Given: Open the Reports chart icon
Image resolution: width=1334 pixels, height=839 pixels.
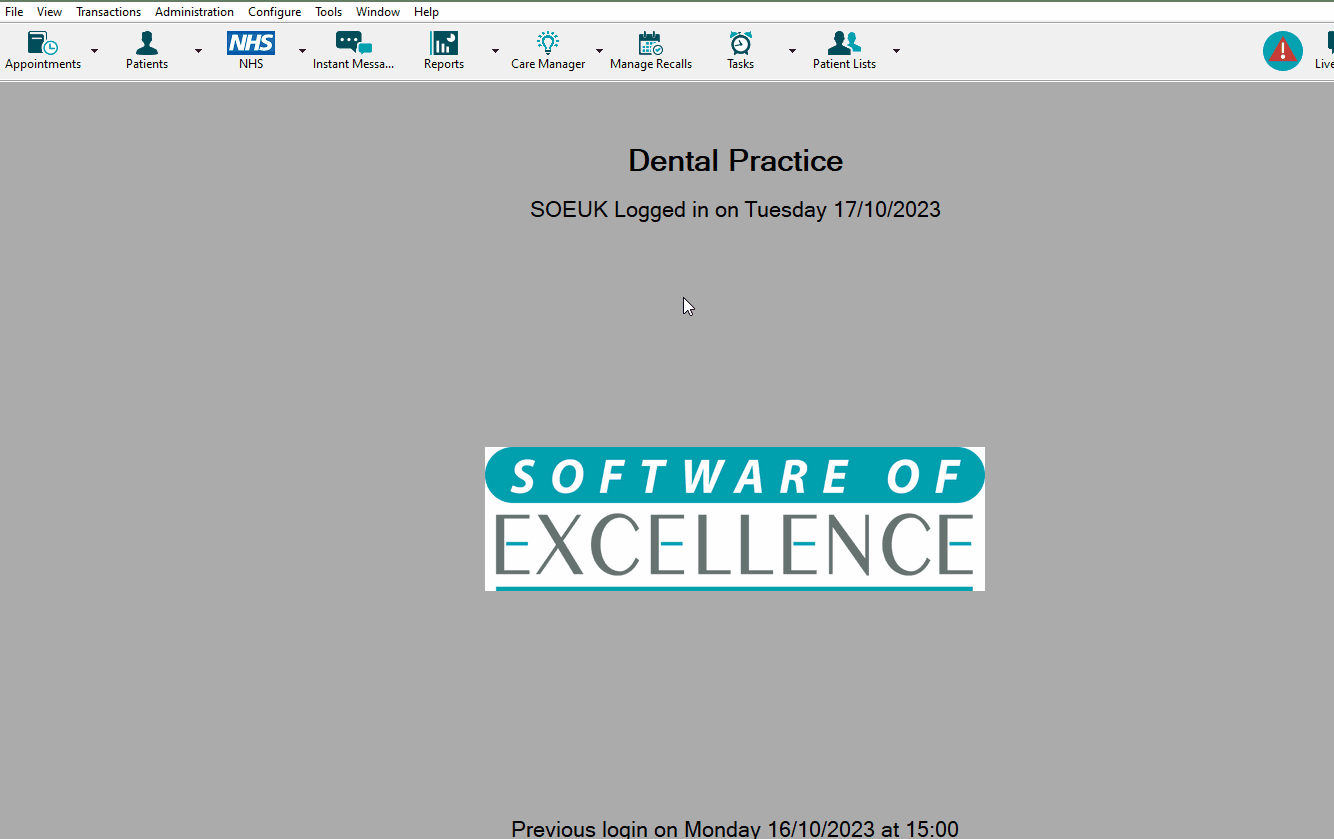Looking at the screenshot, I should point(444,44).
